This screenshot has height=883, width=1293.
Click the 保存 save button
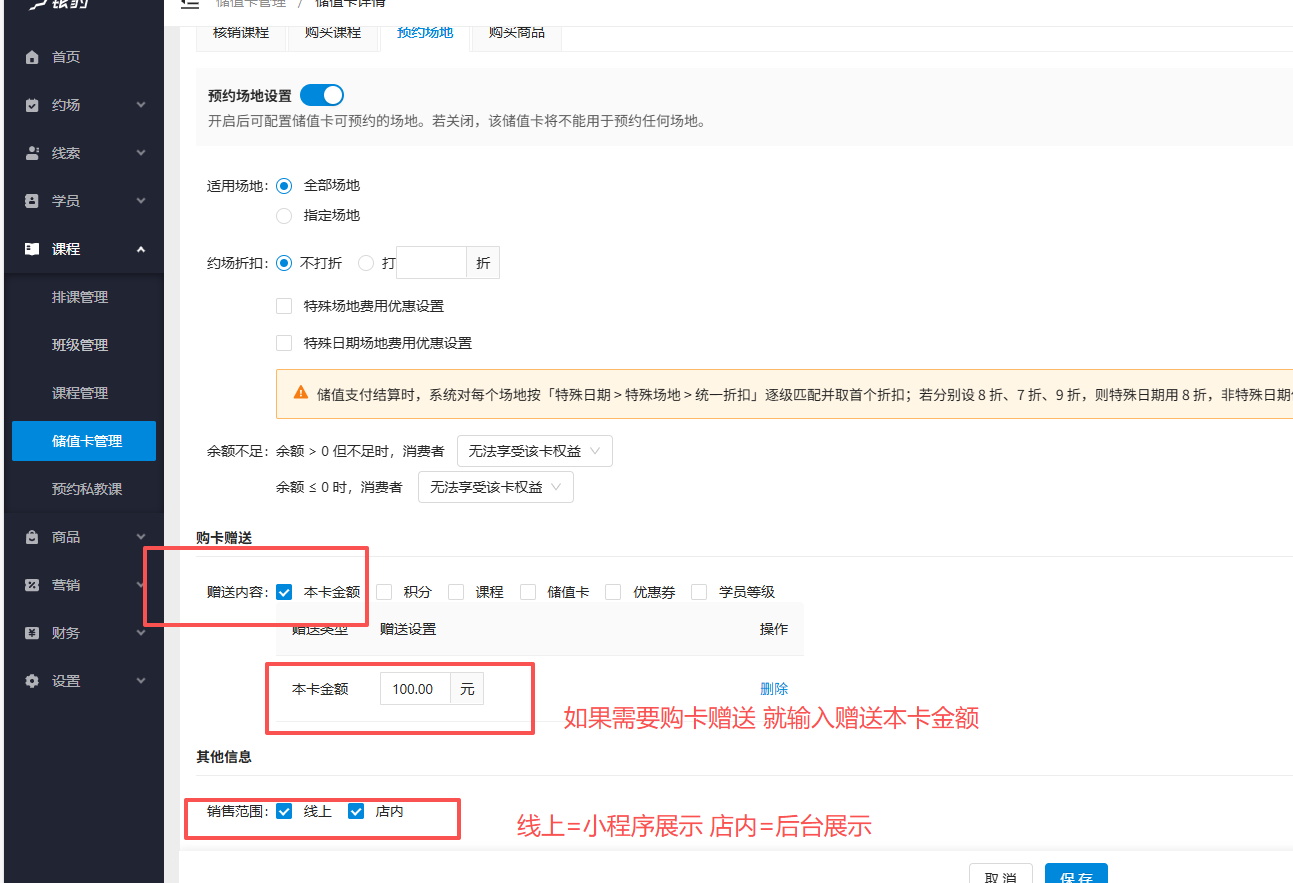[1076, 876]
